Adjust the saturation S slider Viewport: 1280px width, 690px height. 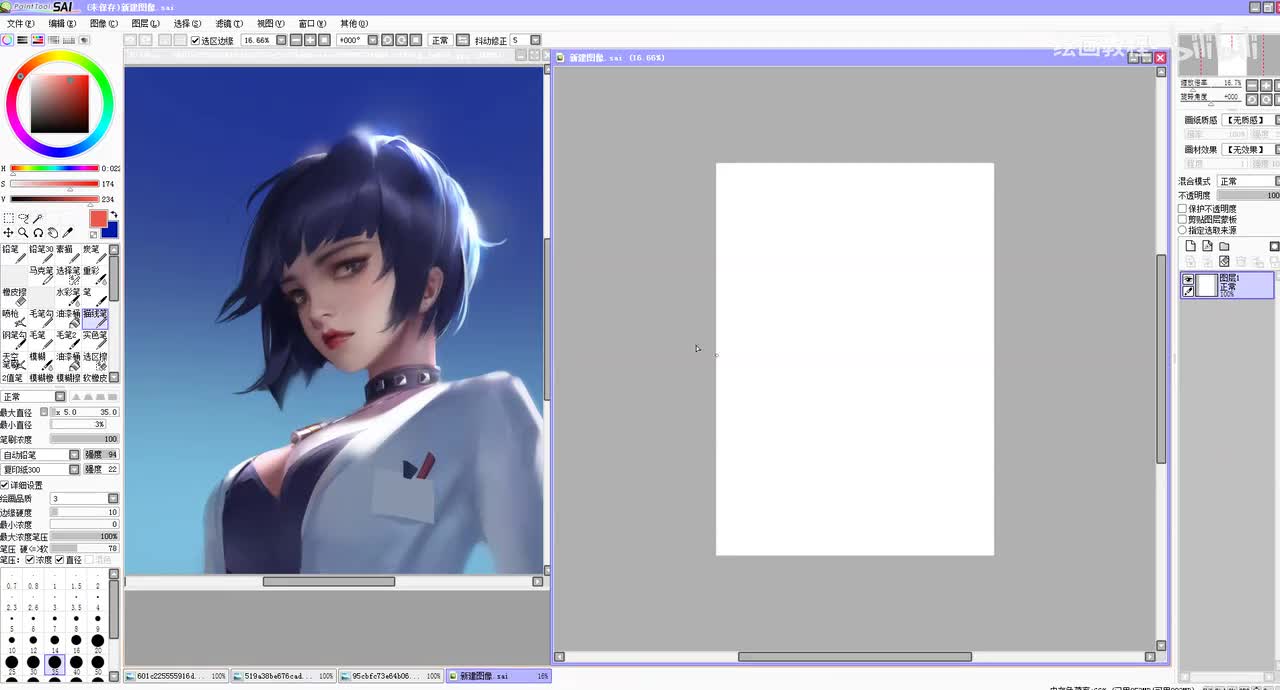point(54,183)
